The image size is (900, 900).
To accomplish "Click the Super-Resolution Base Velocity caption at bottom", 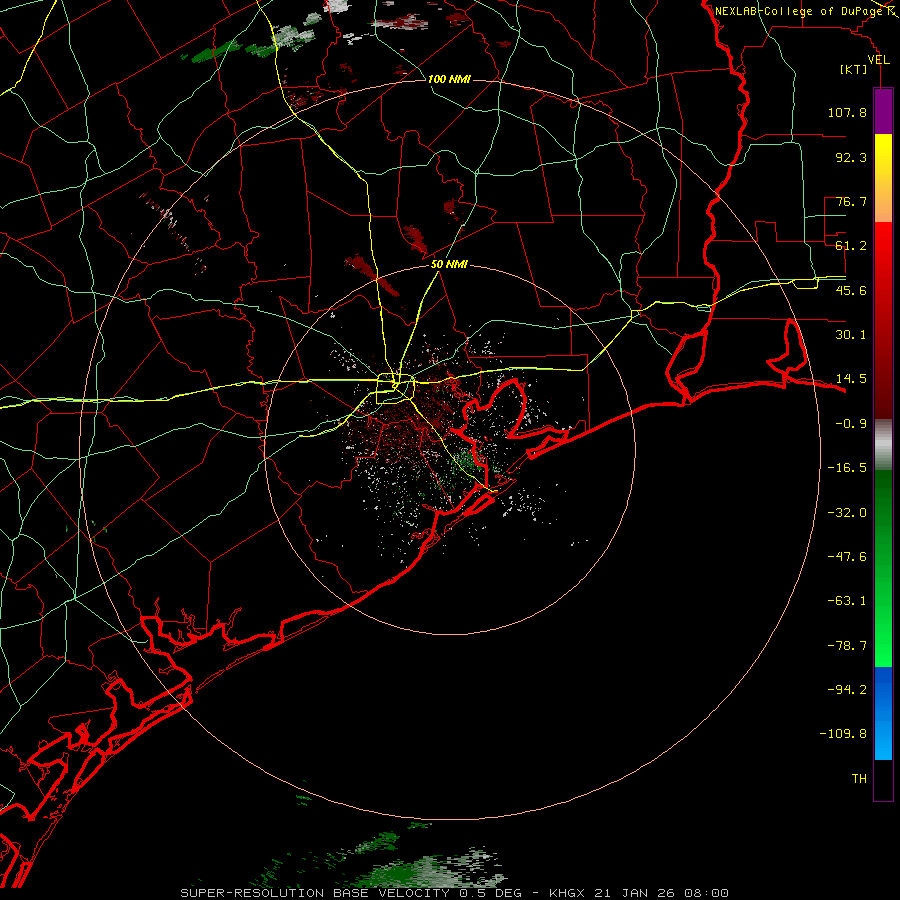I will click(455, 893).
